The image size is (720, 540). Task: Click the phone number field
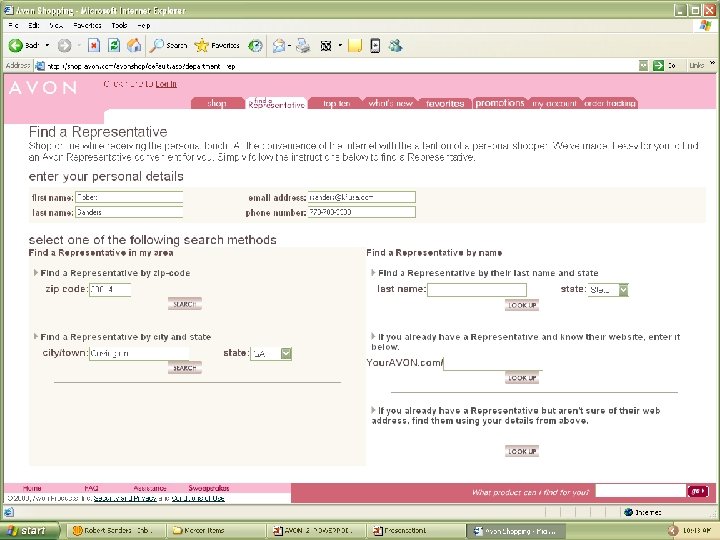click(x=362, y=212)
